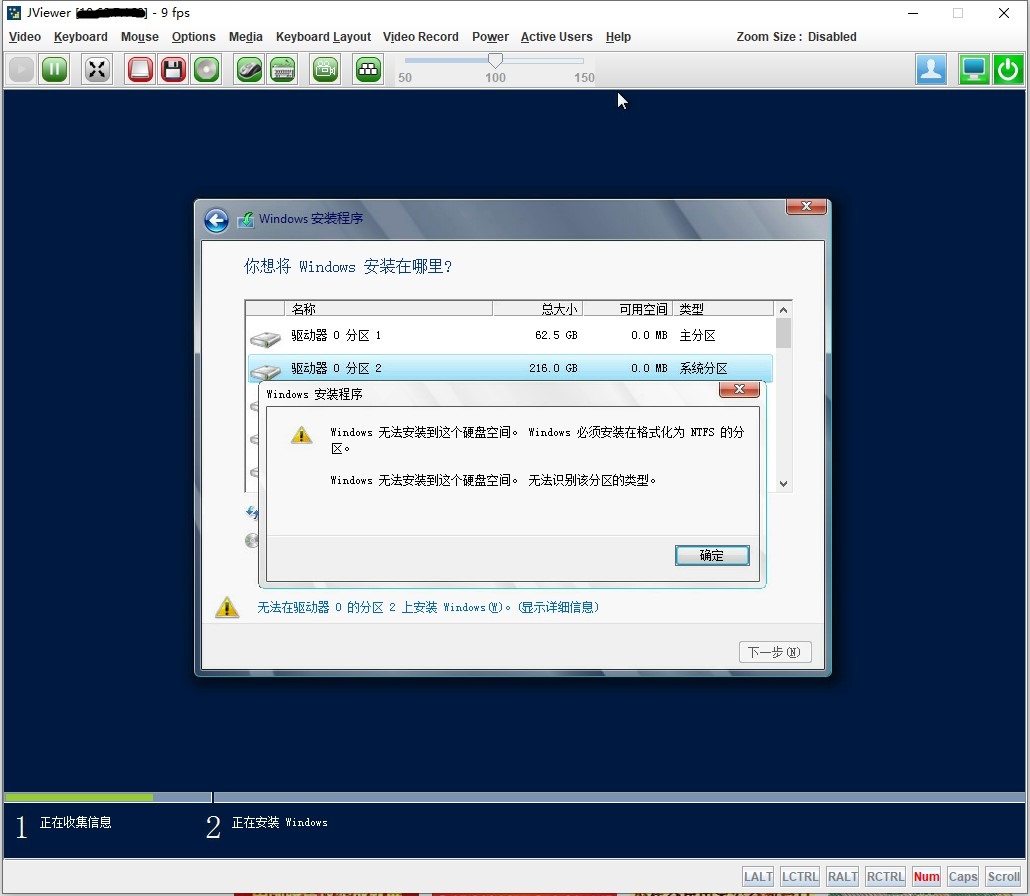Toggle the RALT key indicator
Viewport: 1030px width, 896px height.
pyautogui.click(x=842, y=876)
